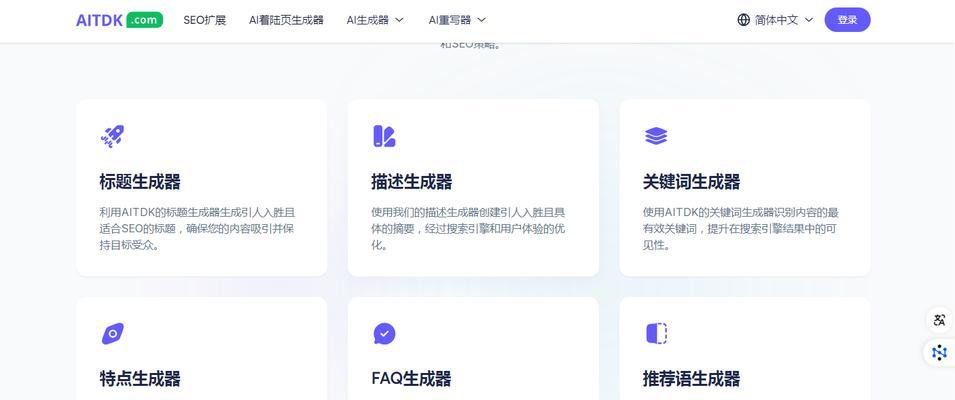Click the blue network floating side icon

[940, 352]
